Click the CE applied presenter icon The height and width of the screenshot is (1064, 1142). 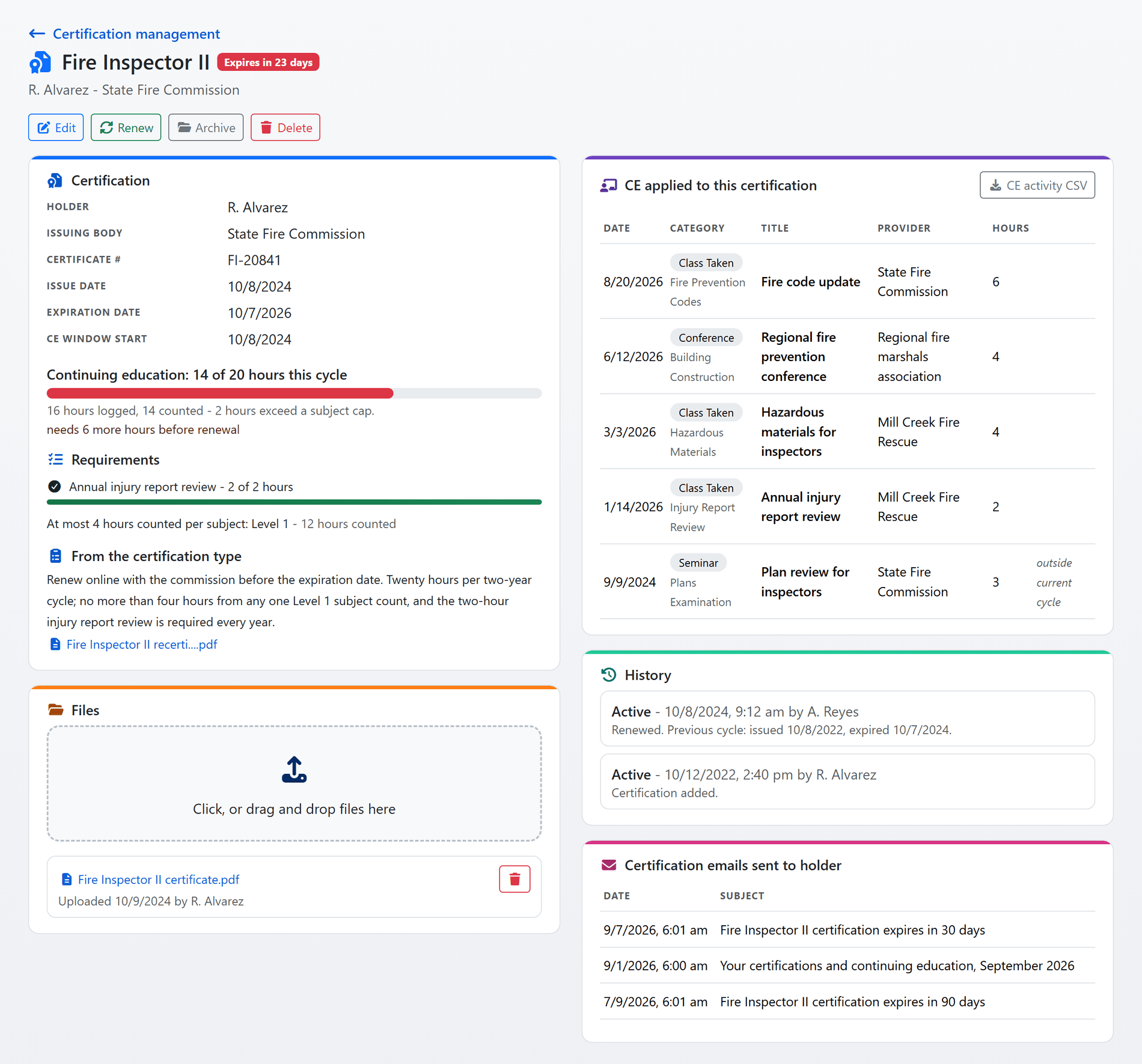(608, 185)
